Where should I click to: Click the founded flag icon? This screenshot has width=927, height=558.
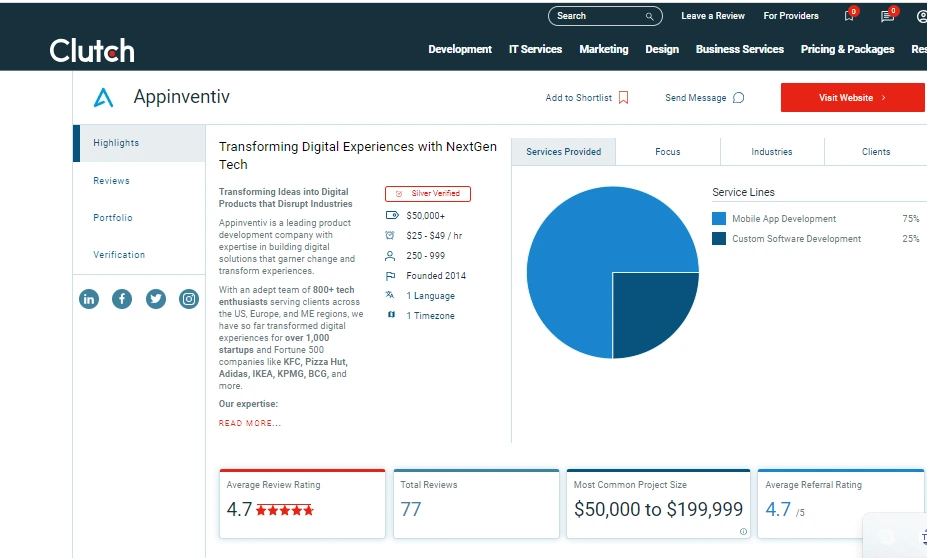(390, 275)
